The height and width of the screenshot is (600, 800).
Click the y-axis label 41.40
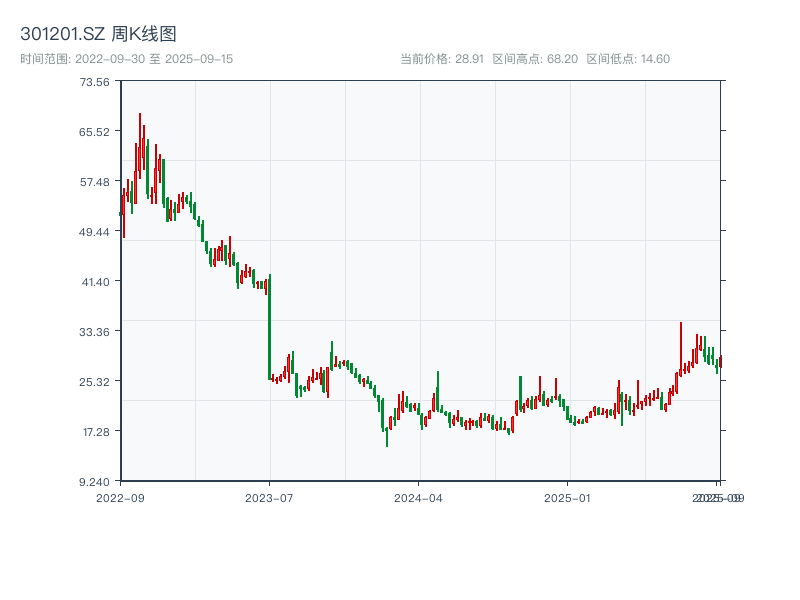[x=95, y=282]
